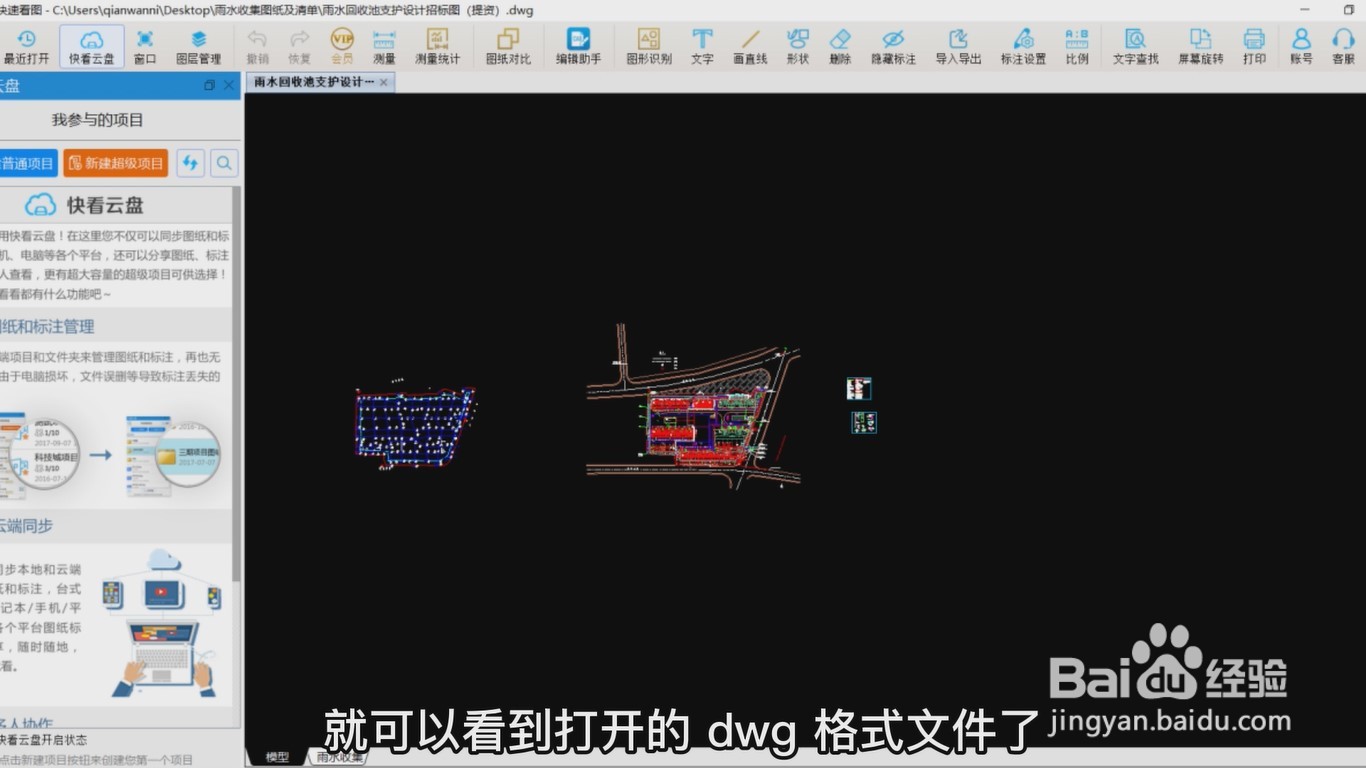Viewport: 1366px width, 768px height.
Task: Click the sync refresh button in cloud panel
Action: point(190,163)
